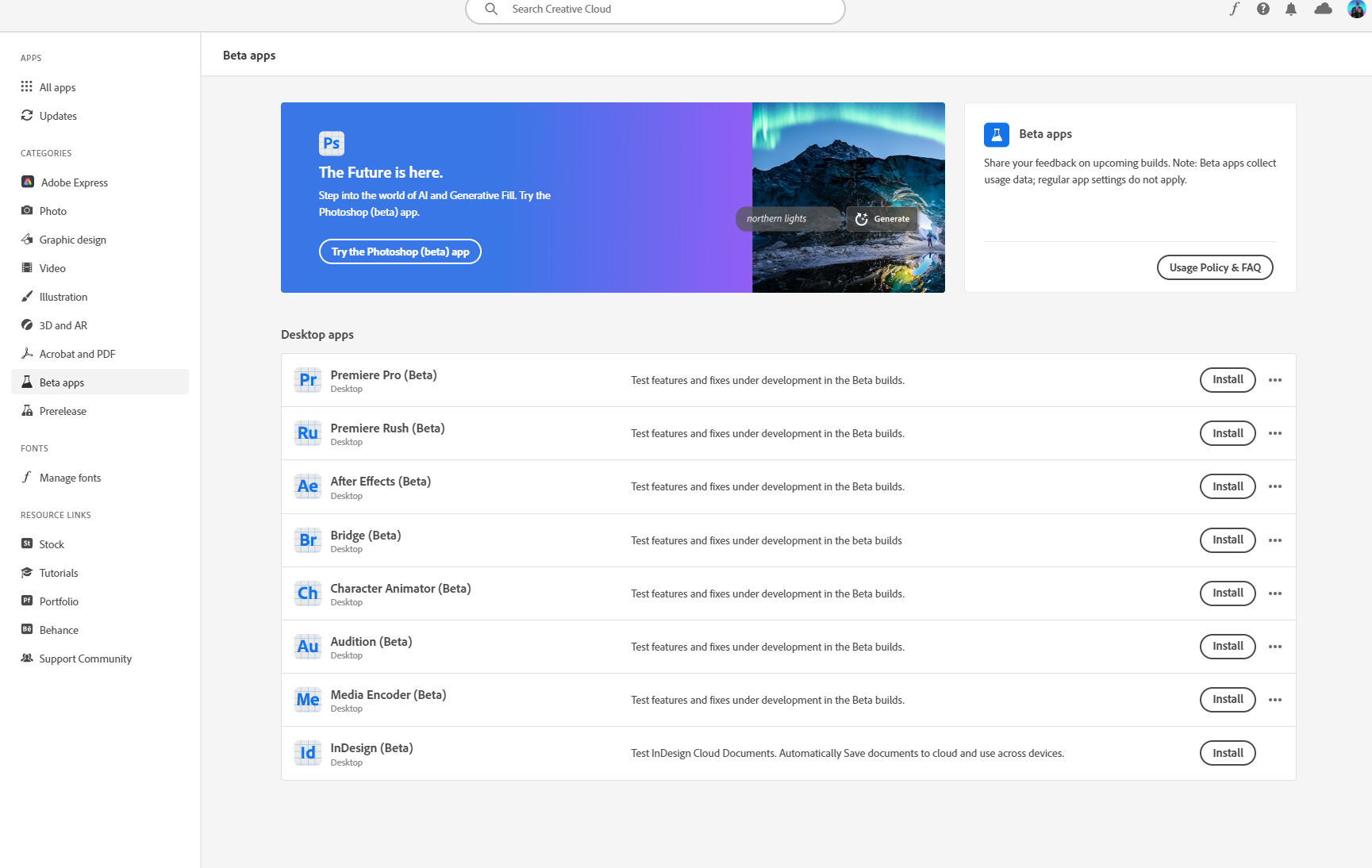Click the Character Animator (Beta) app icon
The image size is (1372, 868).
point(307,593)
